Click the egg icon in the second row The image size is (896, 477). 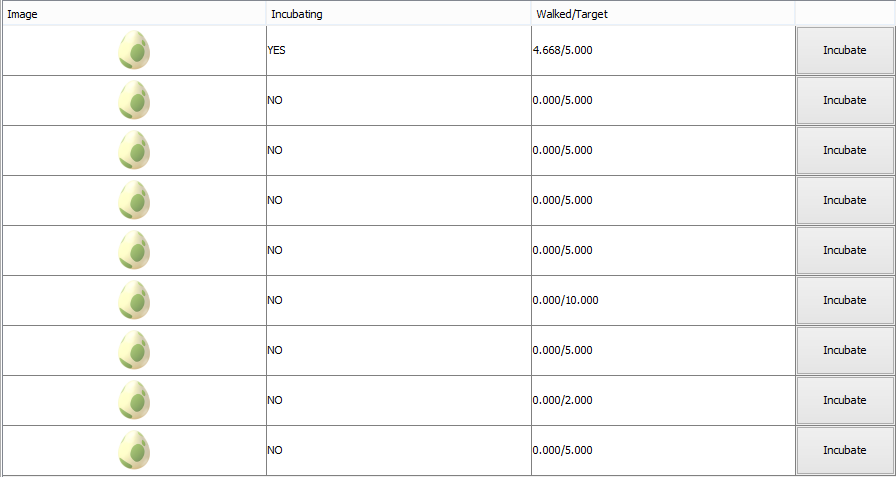[134, 100]
